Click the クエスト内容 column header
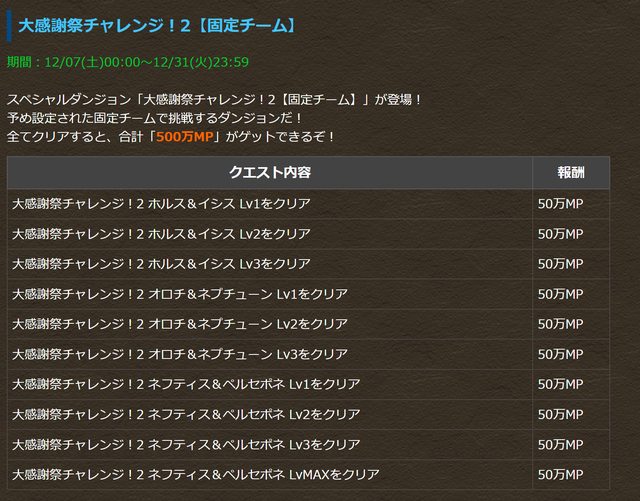Screen dimensions: 640x501 tap(270, 172)
